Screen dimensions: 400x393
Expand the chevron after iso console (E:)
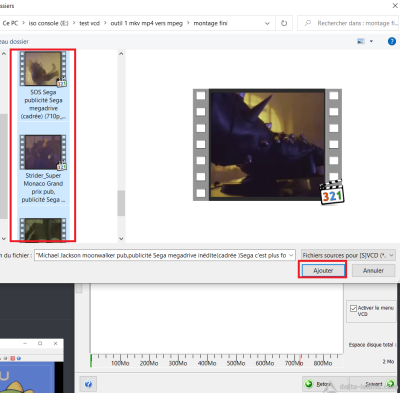(73, 23)
